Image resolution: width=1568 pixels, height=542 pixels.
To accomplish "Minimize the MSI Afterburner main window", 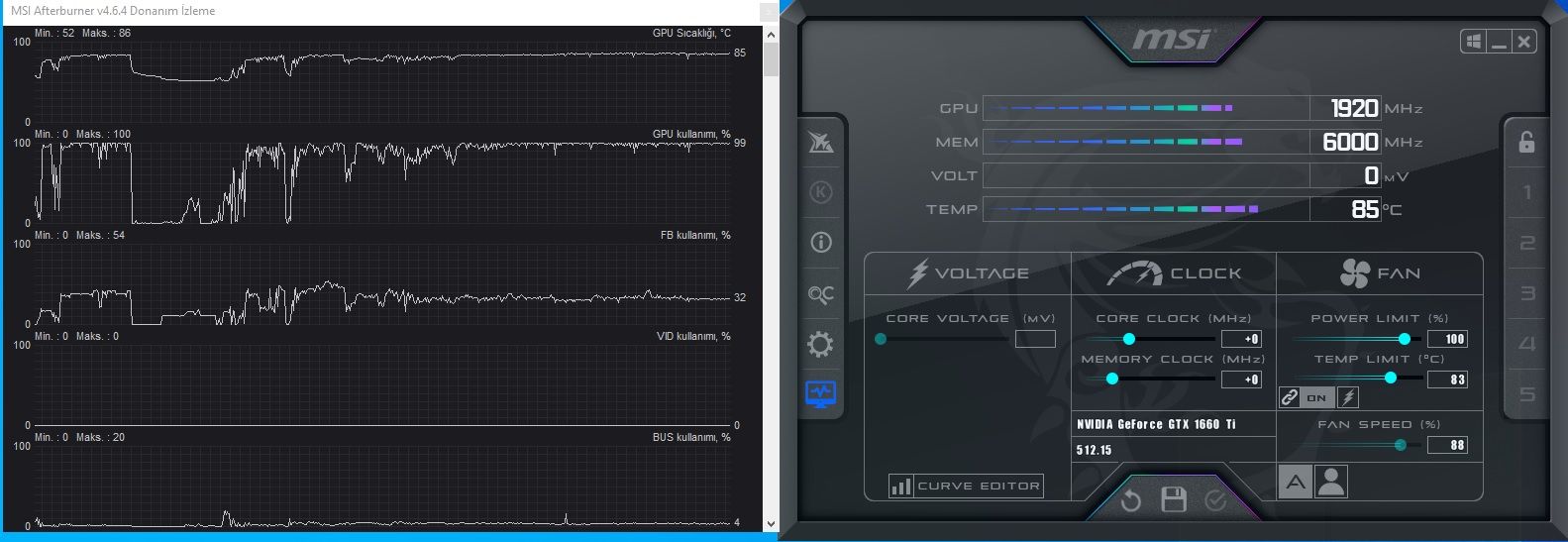I will coord(1499,42).
